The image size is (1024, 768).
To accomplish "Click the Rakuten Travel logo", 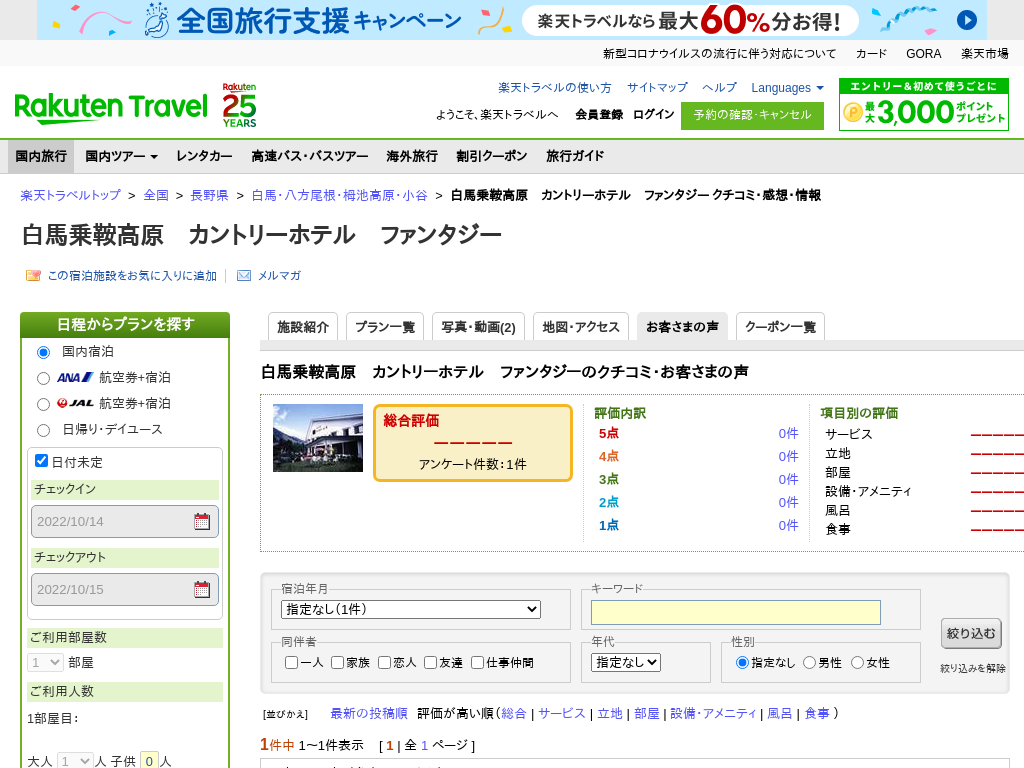I will tap(110, 108).
